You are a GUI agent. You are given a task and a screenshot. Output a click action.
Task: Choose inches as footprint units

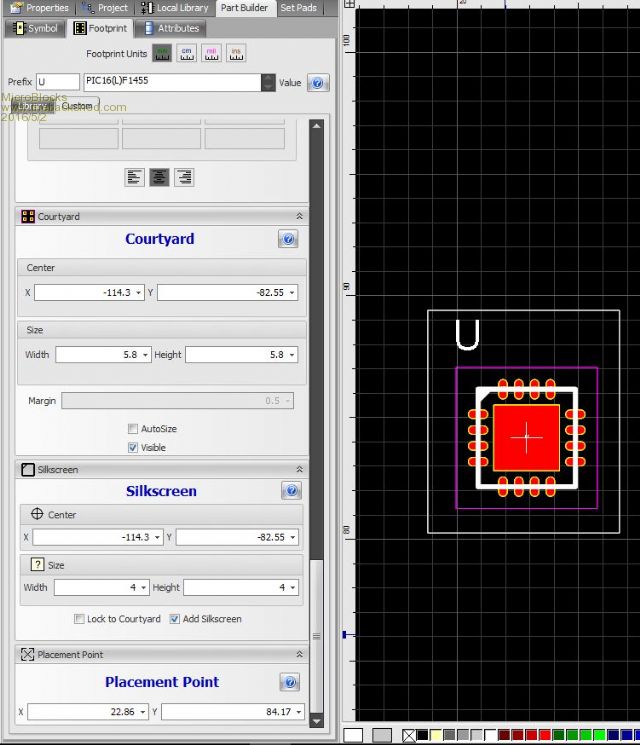[x=236, y=53]
